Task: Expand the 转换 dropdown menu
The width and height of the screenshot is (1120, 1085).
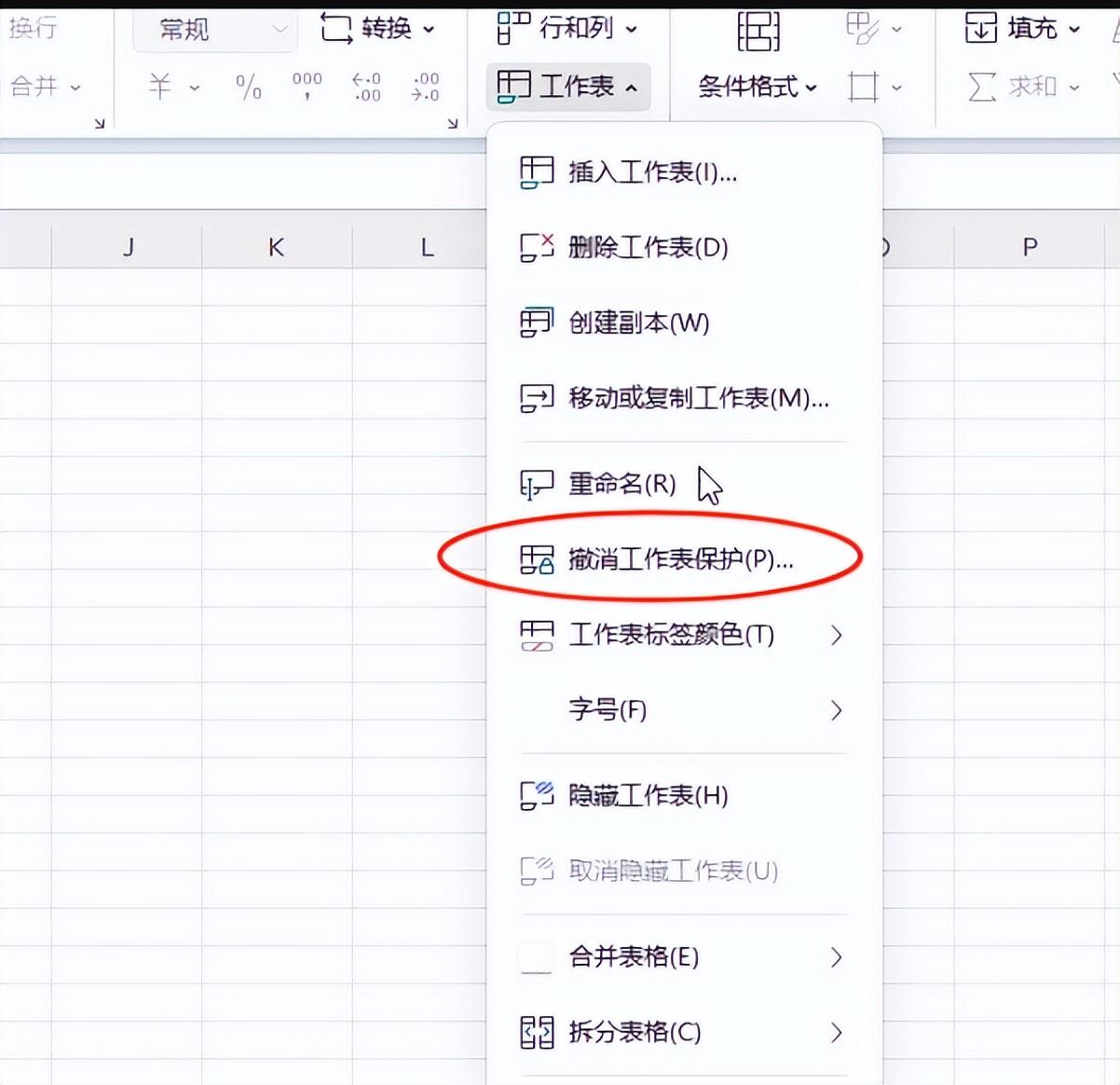Action: point(376,29)
